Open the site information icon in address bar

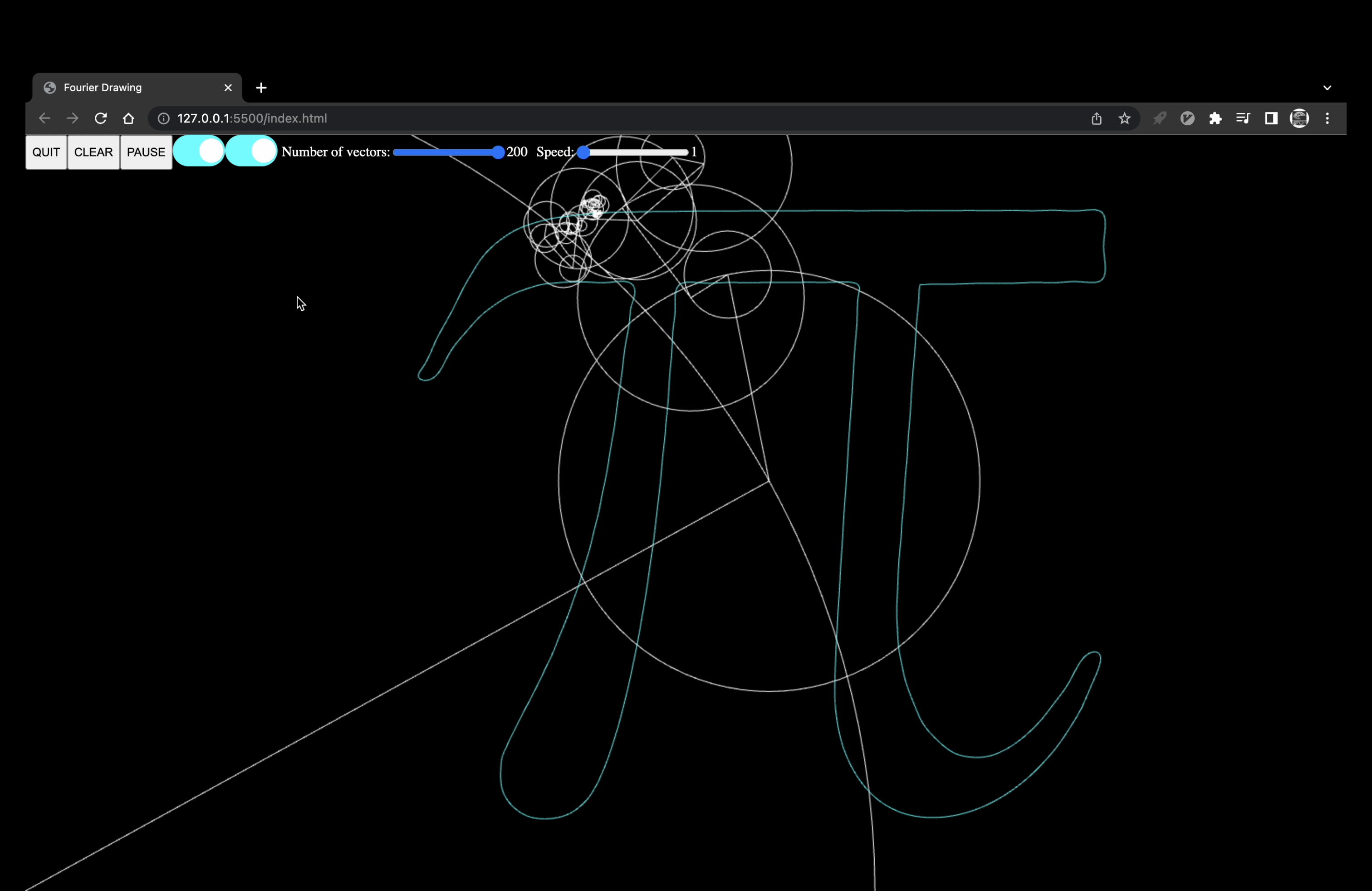[x=163, y=119]
